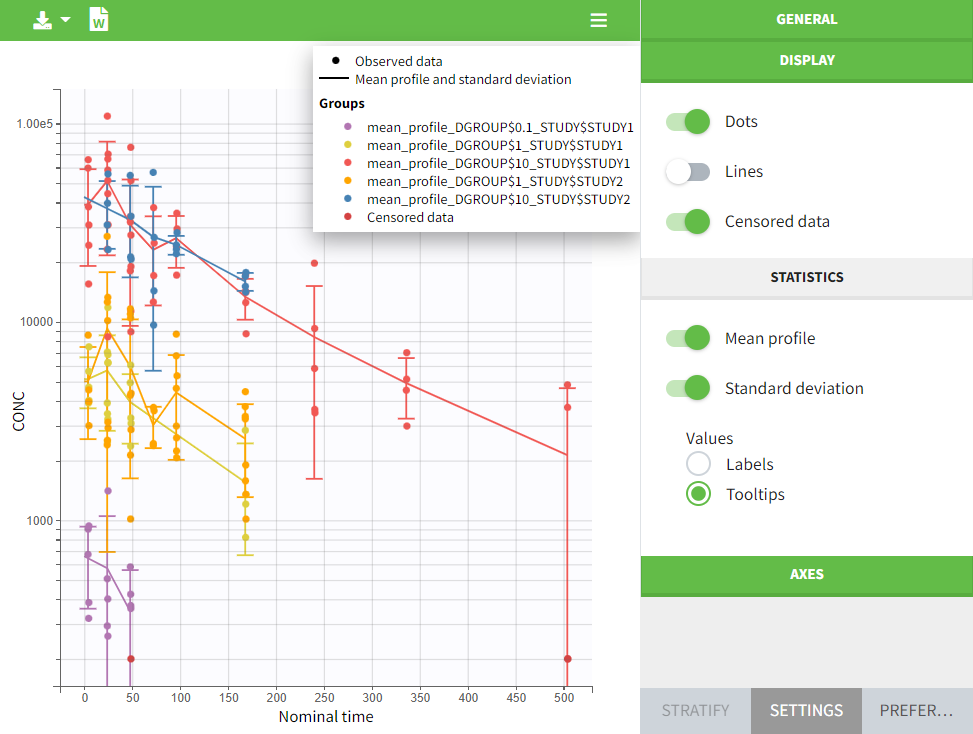The image size is (973, 734).
Task: Switch off the Mean profile toggle
Action: [x=688, y=339]
